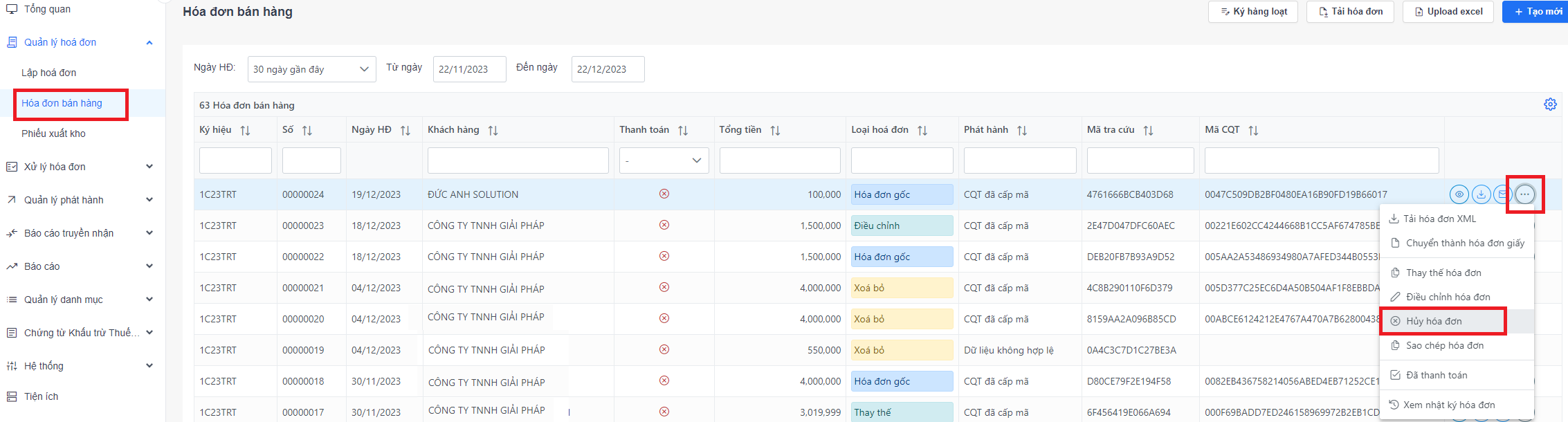Click unpaid status icon for invoice 00000022

(x=664, y=256)
